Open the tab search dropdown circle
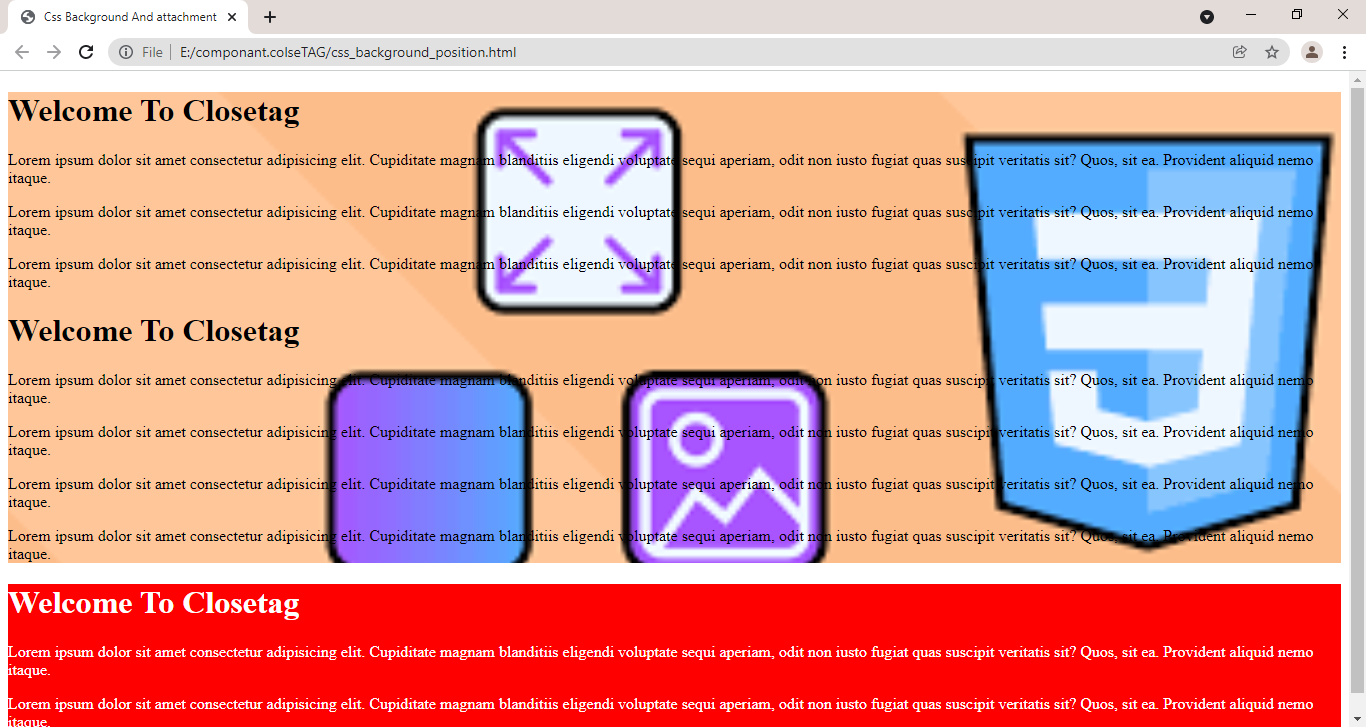This screenshot has width=1366, height=727. pyautogui.click(x=1207, y=17)
